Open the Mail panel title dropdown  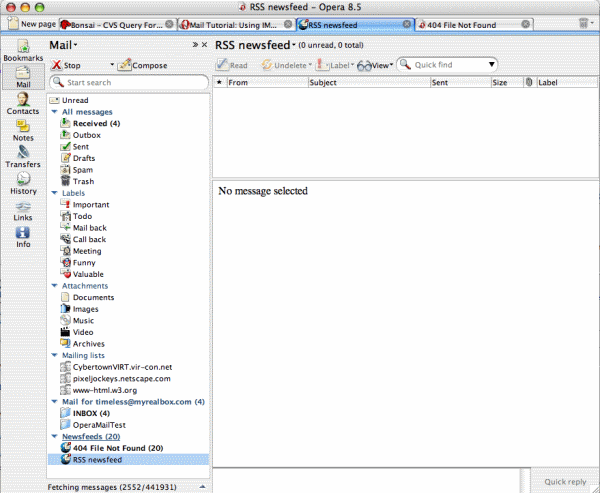point(75,45)
